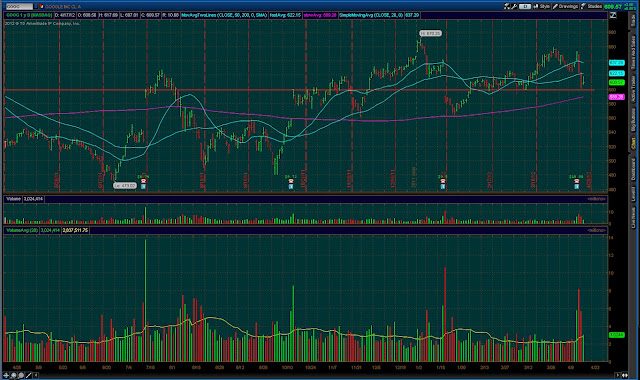The width and height of the screenshot is (640, 380).
Task: Expand the symbol field dropdown arrow
Action: [x=36, y=7]
